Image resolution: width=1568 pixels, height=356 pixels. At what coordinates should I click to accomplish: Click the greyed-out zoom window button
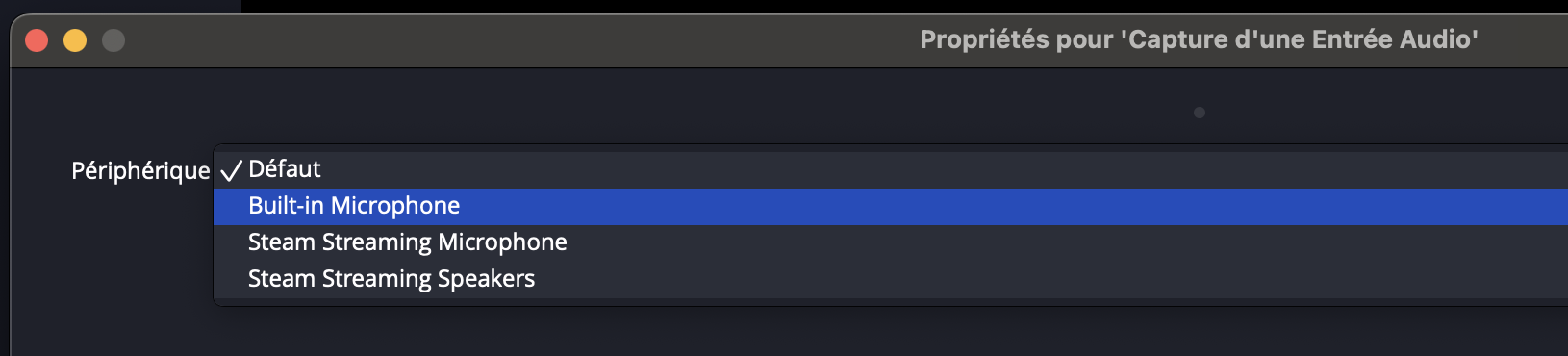(x=114, y=40)
